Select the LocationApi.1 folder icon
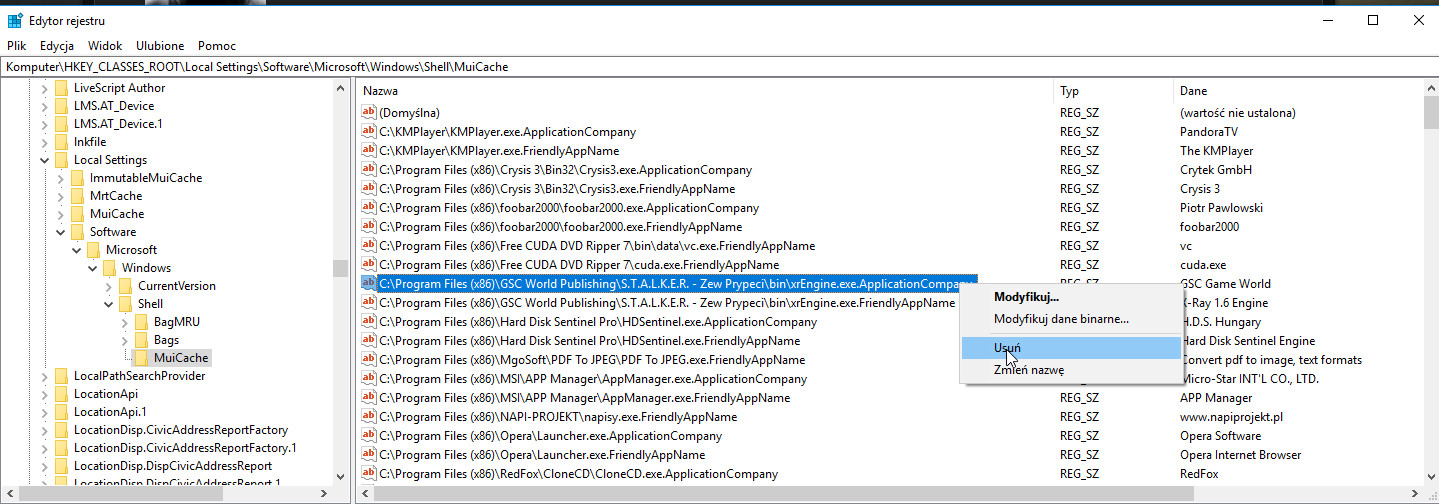 click(61, 412)
